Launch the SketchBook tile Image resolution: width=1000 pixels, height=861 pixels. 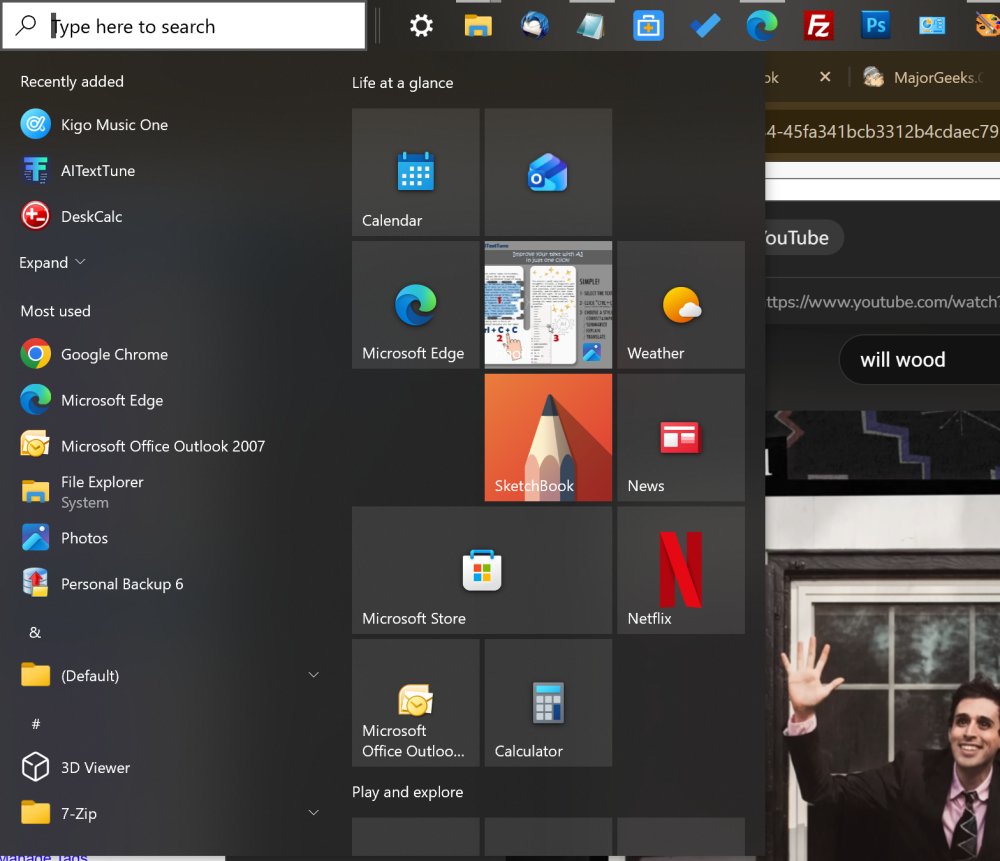click(548, 437)
